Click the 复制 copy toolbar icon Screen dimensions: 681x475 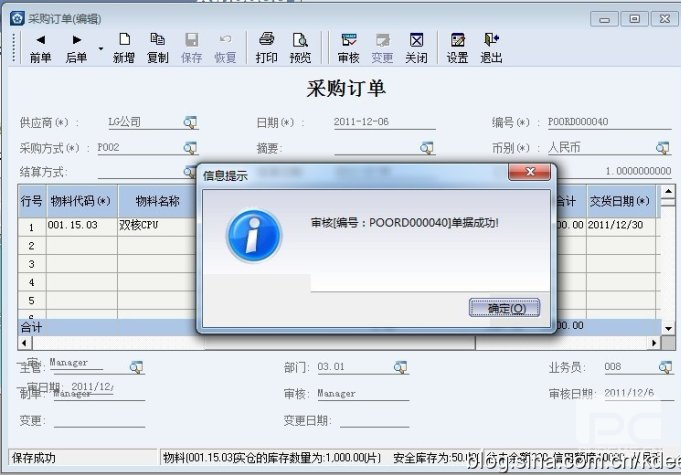pos(157,47)
